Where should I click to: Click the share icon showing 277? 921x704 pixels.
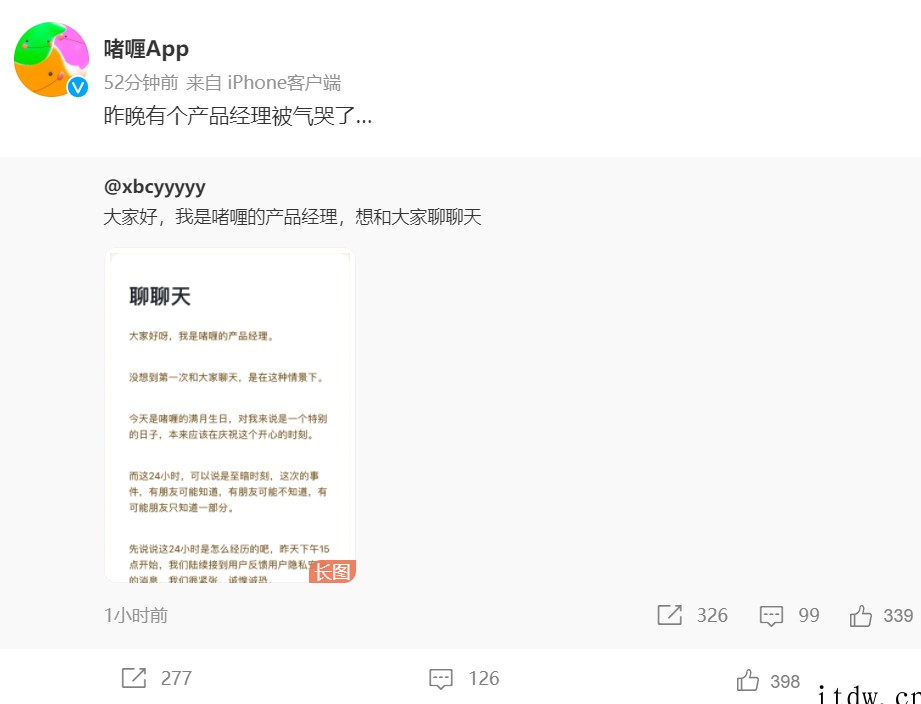(x=134, y=678)
